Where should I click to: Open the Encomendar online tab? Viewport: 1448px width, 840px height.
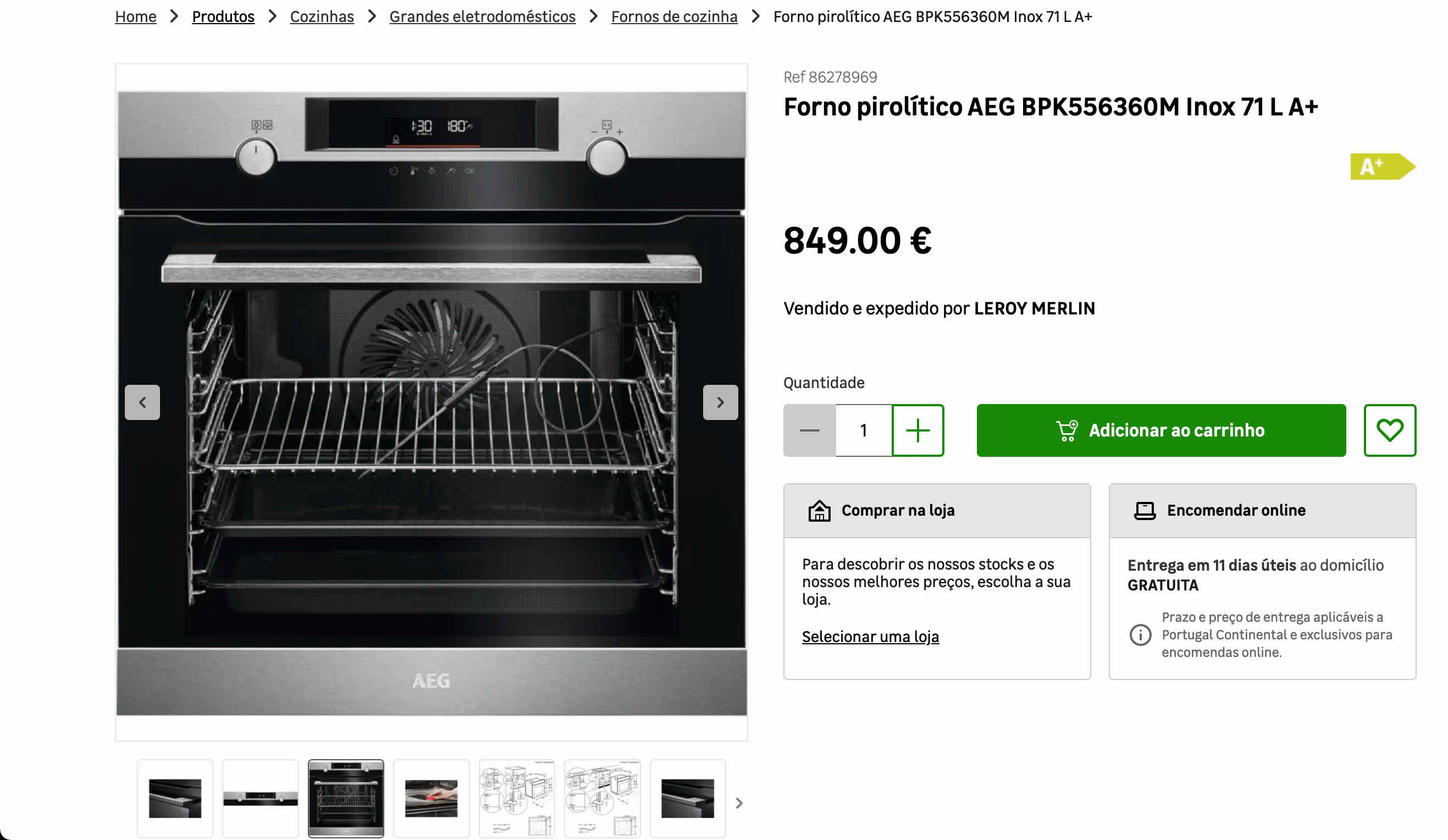tap(1262, 511)
